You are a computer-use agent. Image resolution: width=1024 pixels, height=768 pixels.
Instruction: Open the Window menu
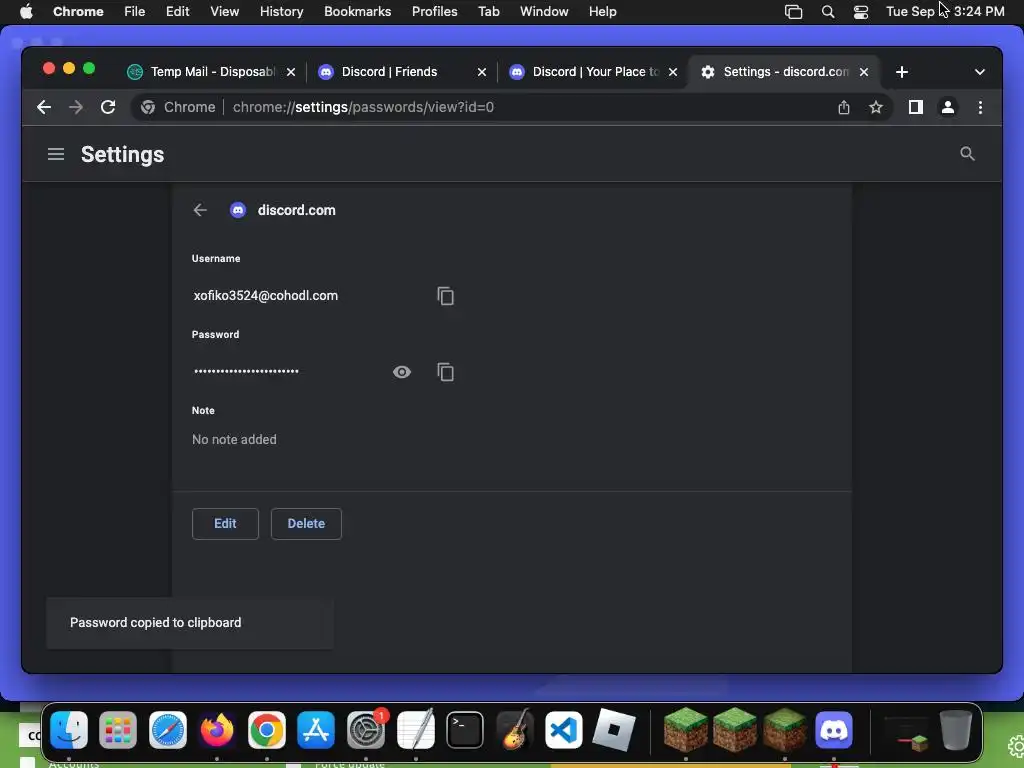pos(544,12)
